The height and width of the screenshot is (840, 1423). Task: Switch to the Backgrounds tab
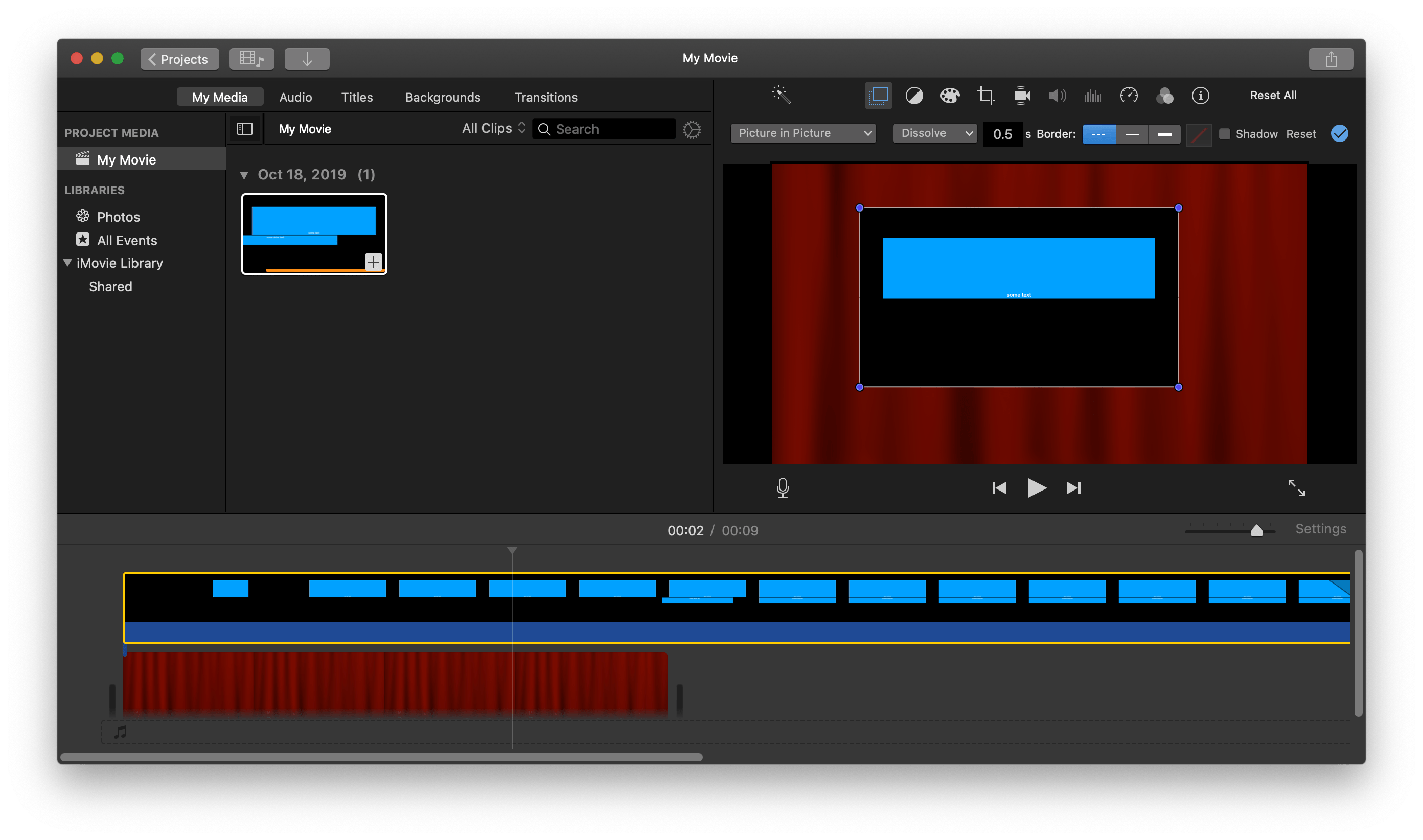[x=442, y=97]
